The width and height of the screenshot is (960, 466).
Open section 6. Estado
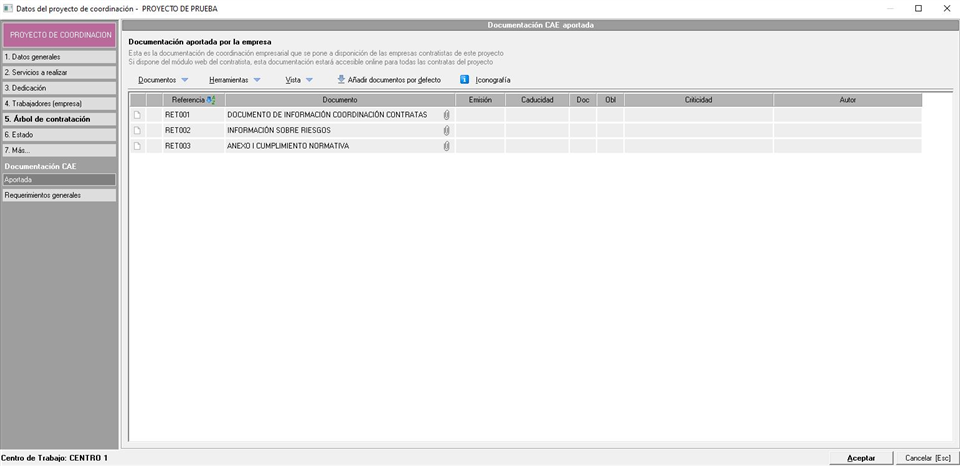(59, 135)
